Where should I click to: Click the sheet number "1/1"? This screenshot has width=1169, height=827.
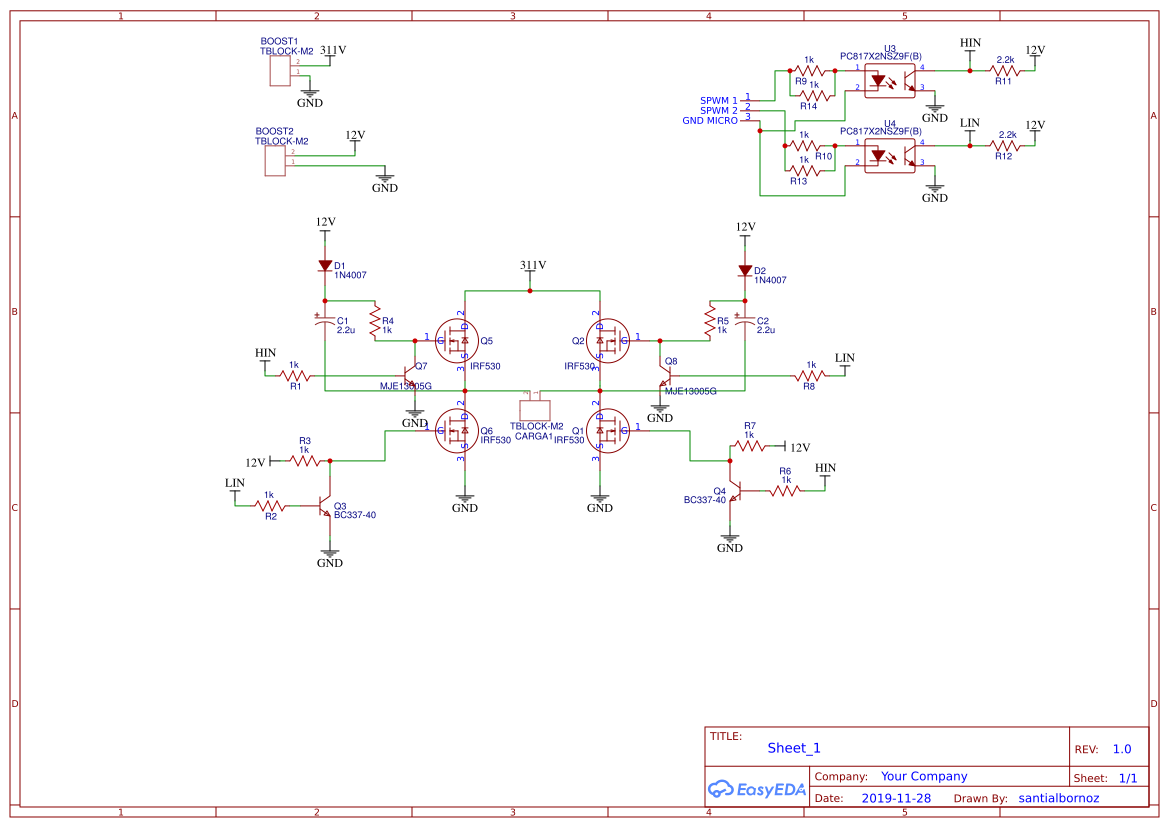pyautogui.click(x=1128, y=778)
